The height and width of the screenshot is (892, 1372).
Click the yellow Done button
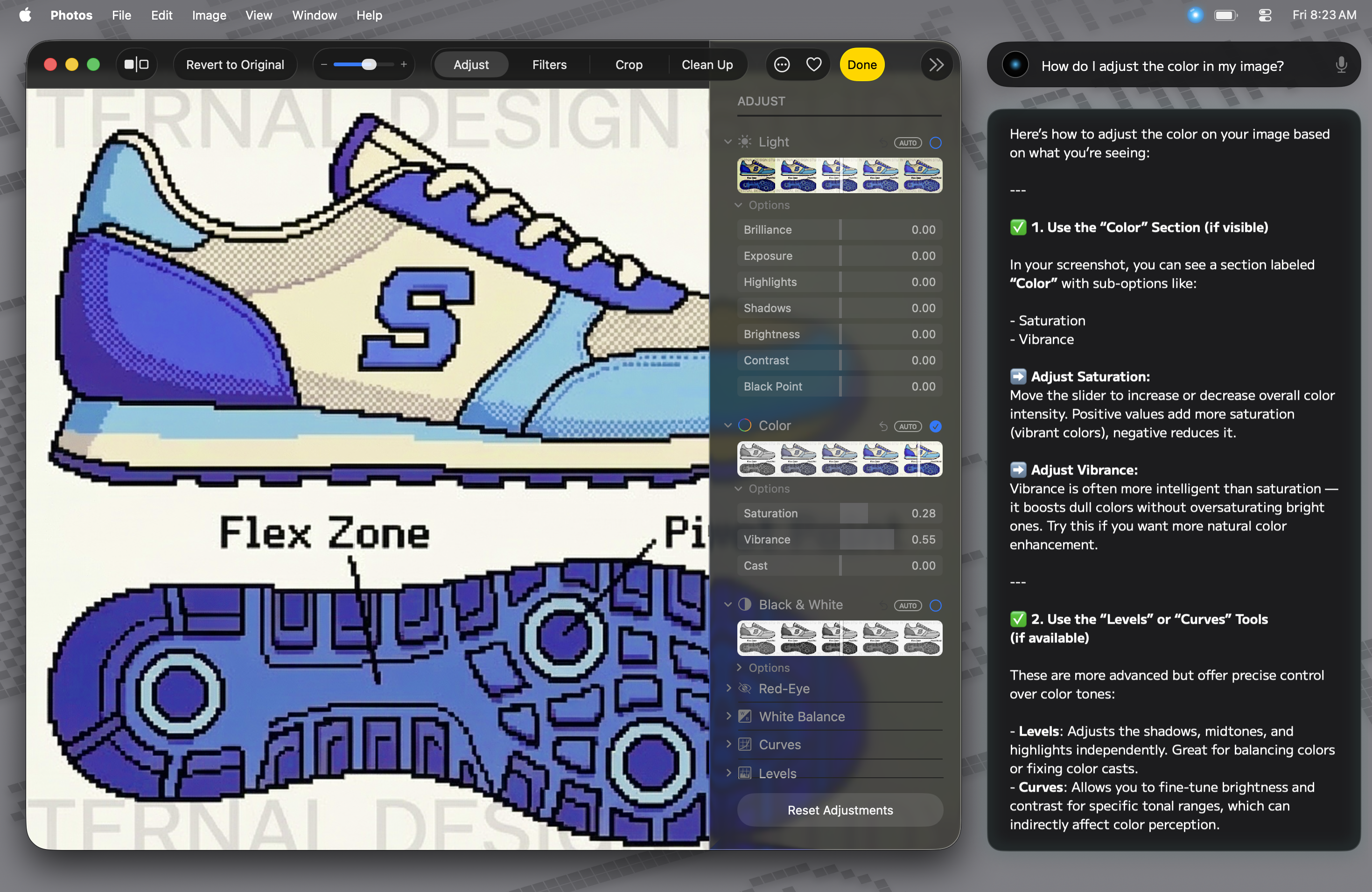click(x=862, y=64)
